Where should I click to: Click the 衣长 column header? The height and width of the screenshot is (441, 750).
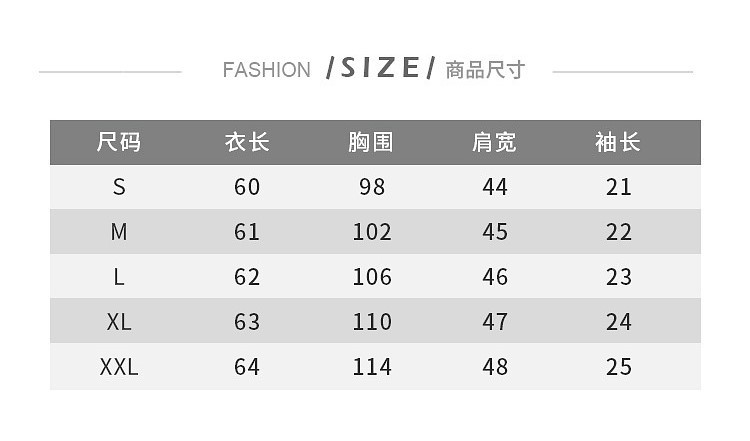click(x=247, y=142)
